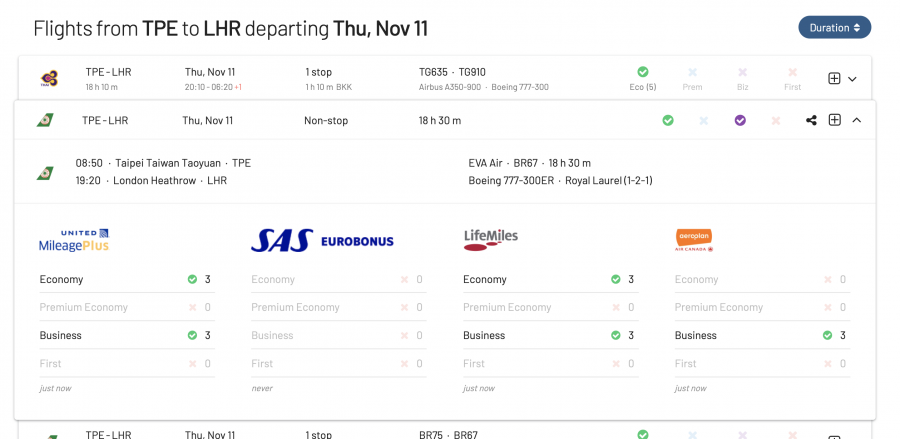Collapse the EVA Air non-stop flight details
Viewport: 900px width, 439px height.
tap(856, 120)
